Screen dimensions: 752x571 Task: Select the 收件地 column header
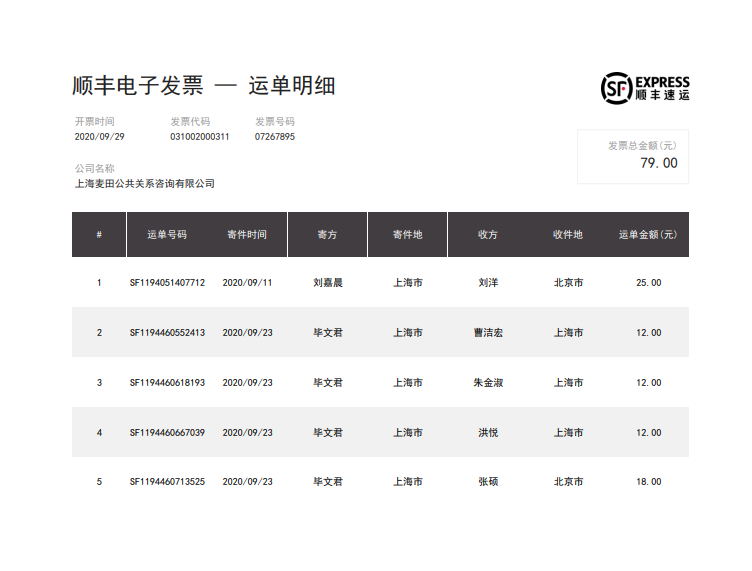tap(568, 235)
